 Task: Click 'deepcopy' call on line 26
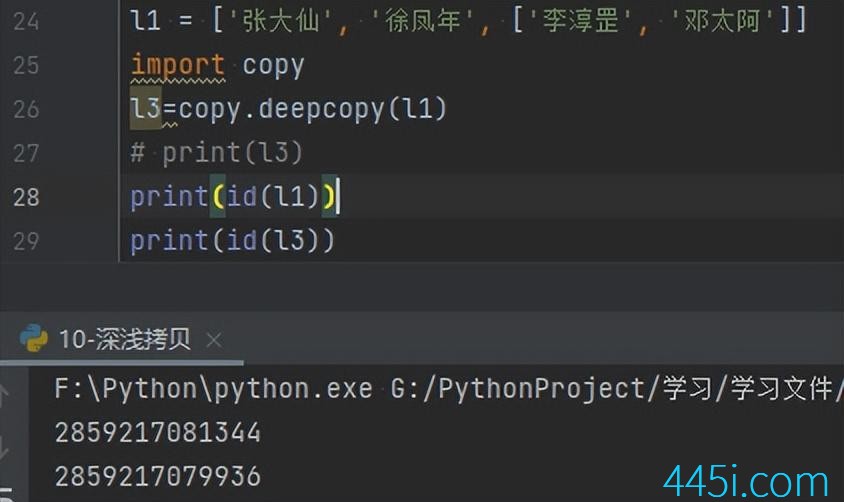[x=321, y=109]
